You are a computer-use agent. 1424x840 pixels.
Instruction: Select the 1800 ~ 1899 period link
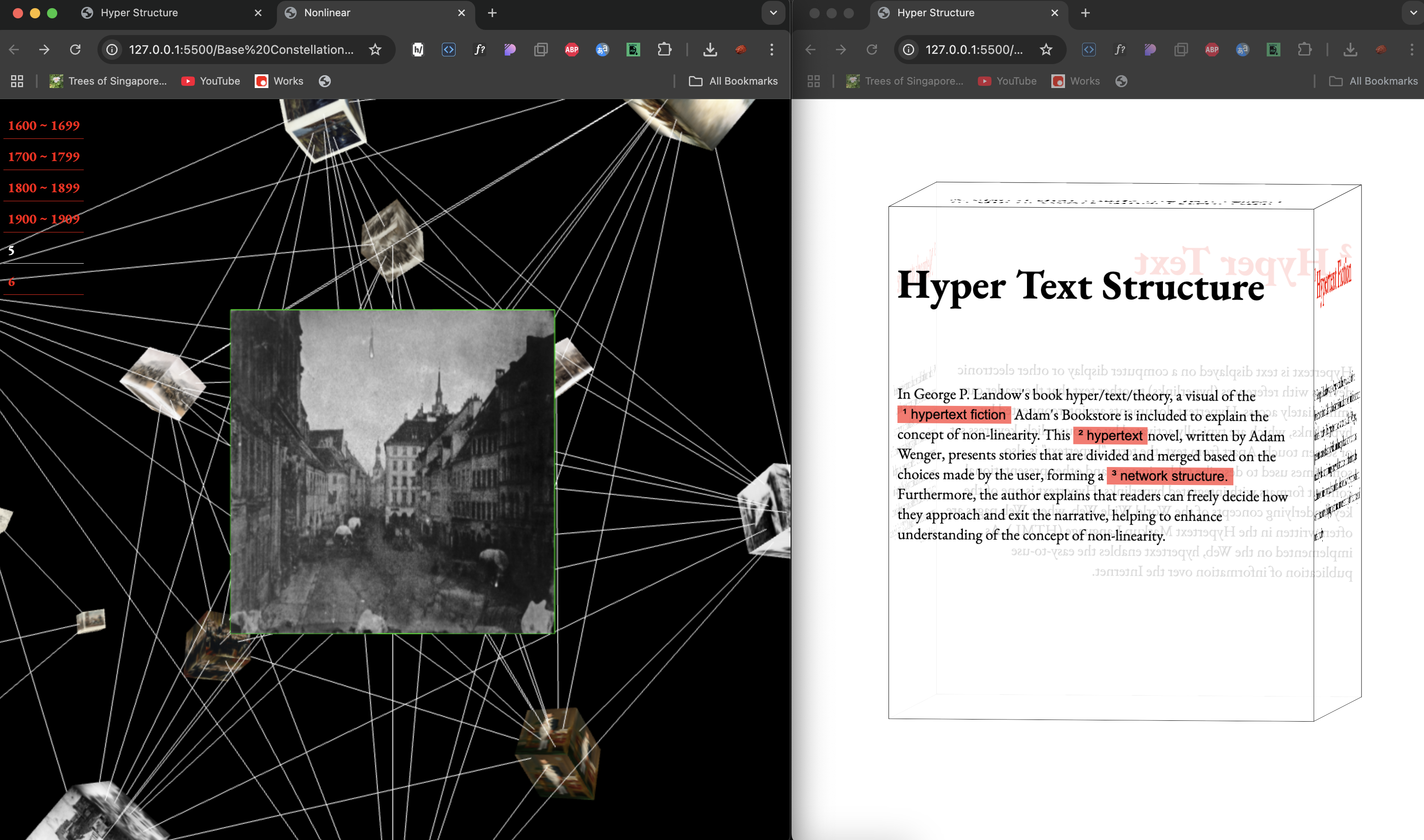tap(44, 188)
